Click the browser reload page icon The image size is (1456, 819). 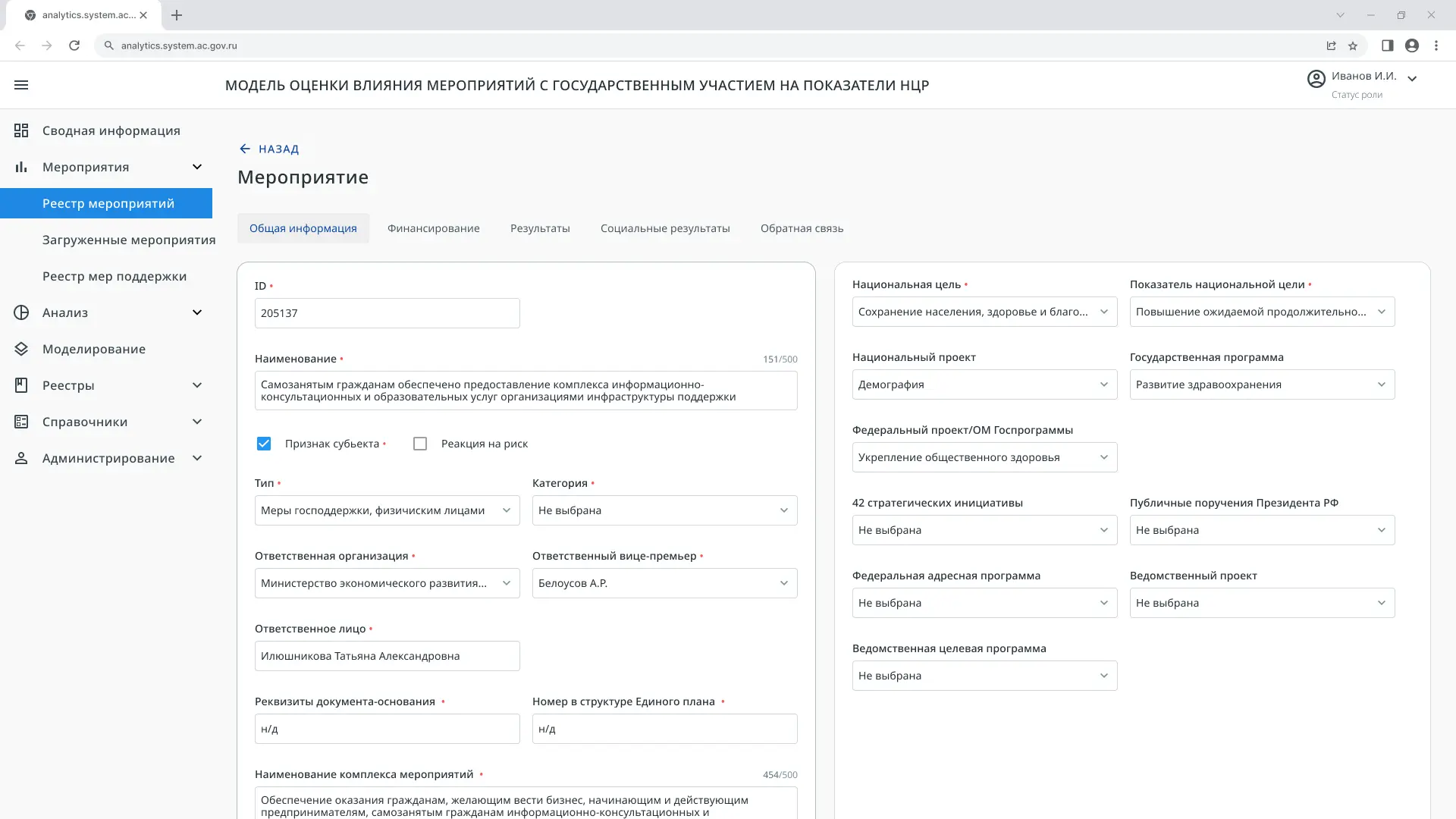[x=74, y=45]
